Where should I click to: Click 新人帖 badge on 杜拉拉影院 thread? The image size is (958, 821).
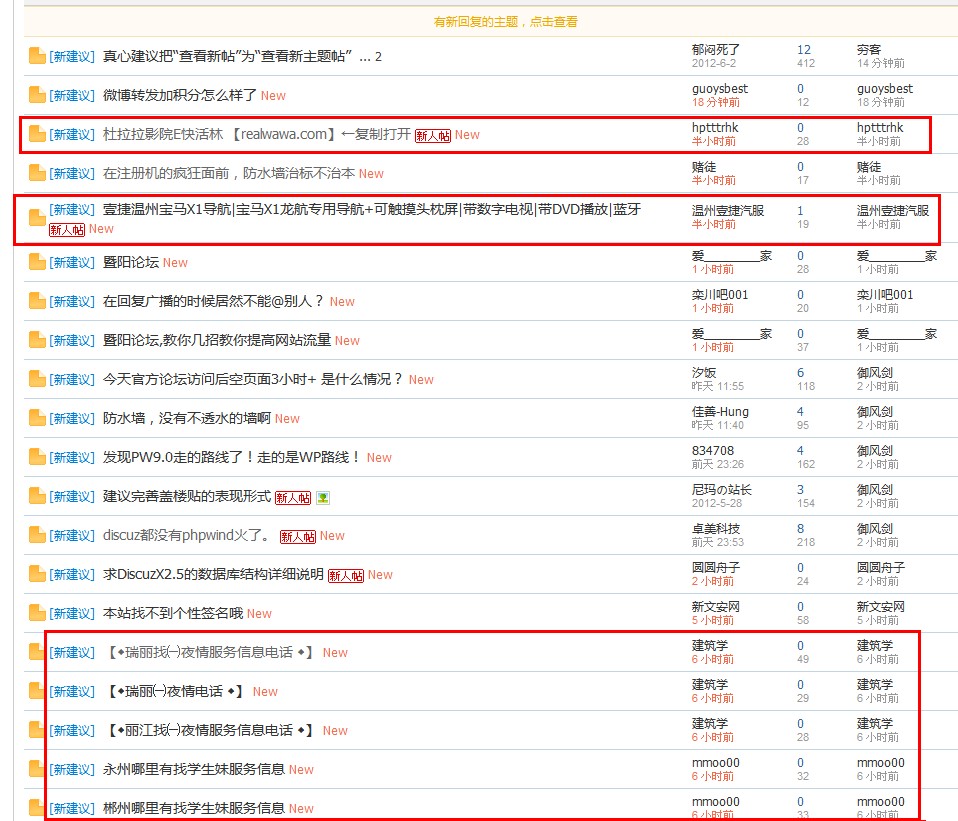pyautogui.click(x=433, y=136)
